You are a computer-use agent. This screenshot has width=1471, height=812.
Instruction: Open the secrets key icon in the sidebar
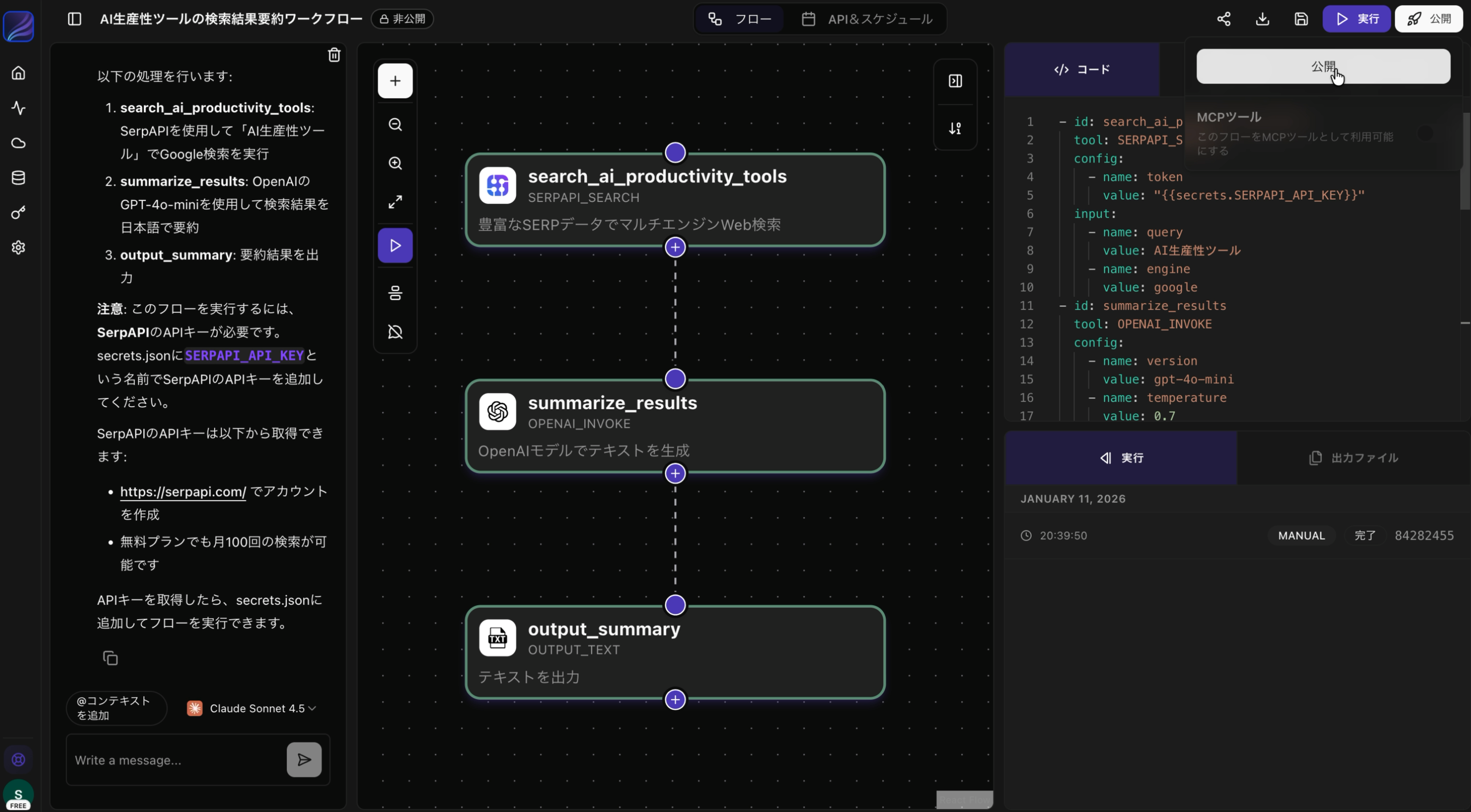(x=18, y=212)
